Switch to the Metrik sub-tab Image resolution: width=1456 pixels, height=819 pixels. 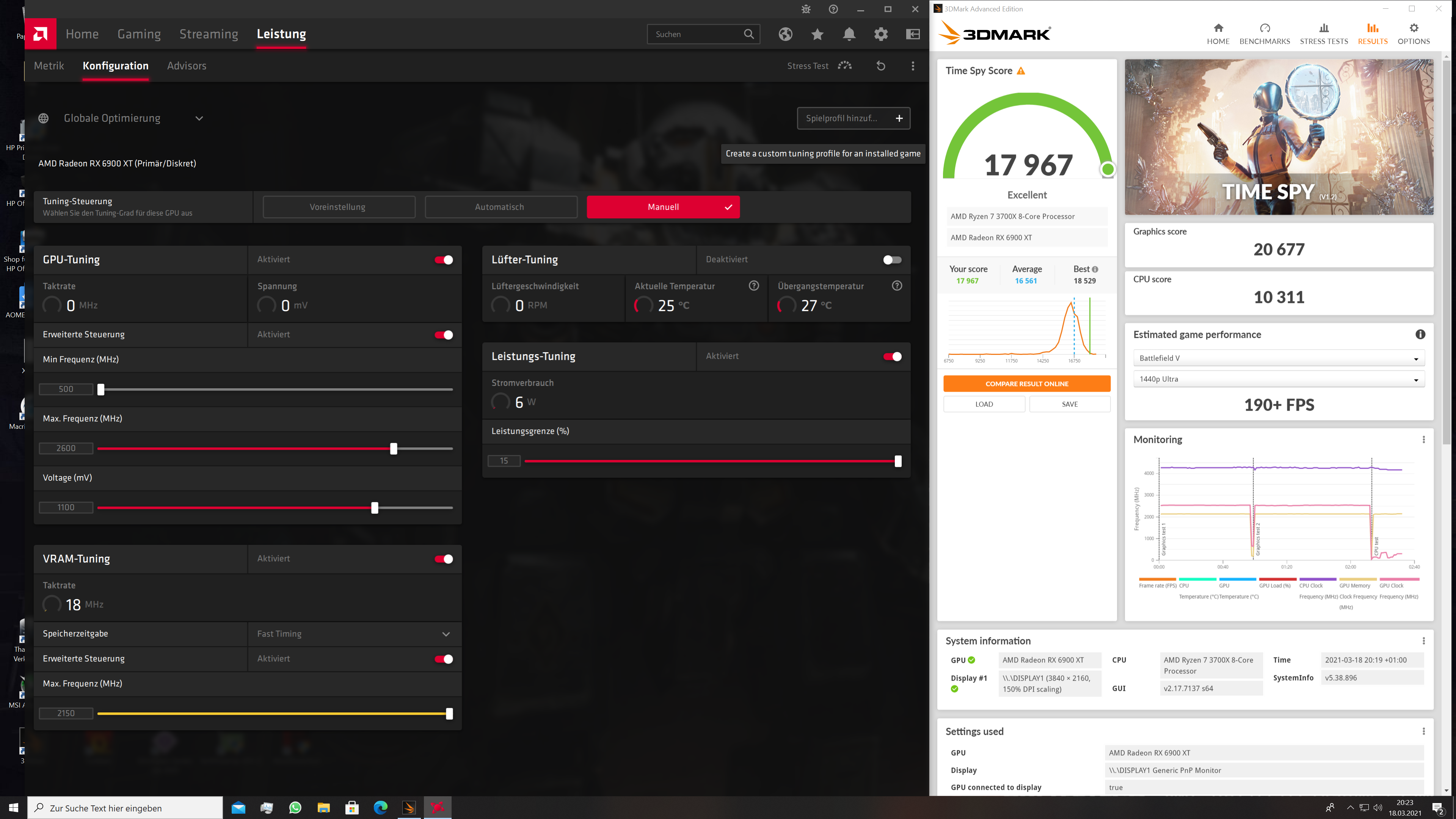(49, 66)
